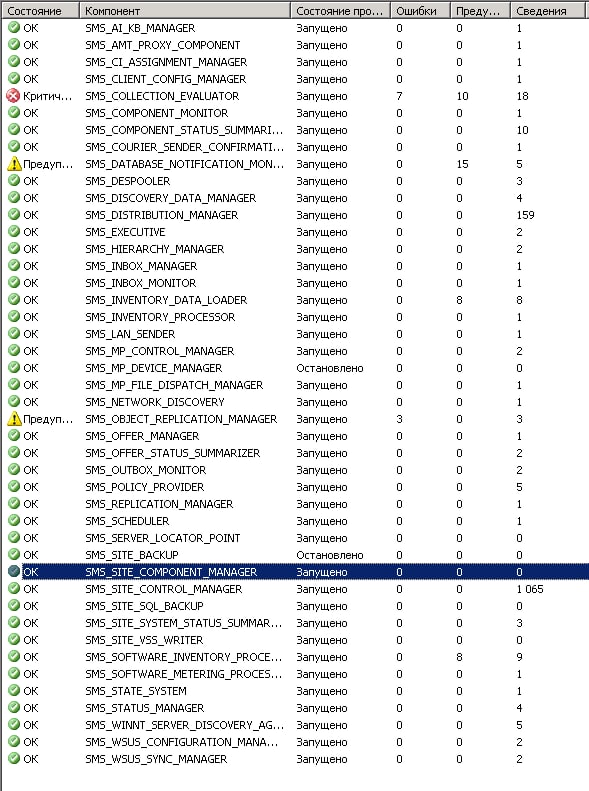589x791 pixels.
Task: Click critical red icon for SMS_COLLECTION_EVALUATOR
Action: point(14,96)
